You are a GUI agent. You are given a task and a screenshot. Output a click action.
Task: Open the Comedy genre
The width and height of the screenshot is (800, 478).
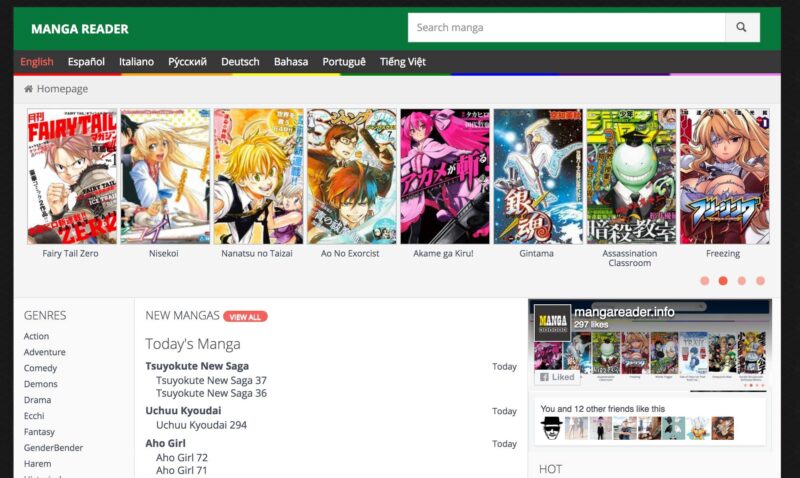pyautogui.click(x=40, y=368)
